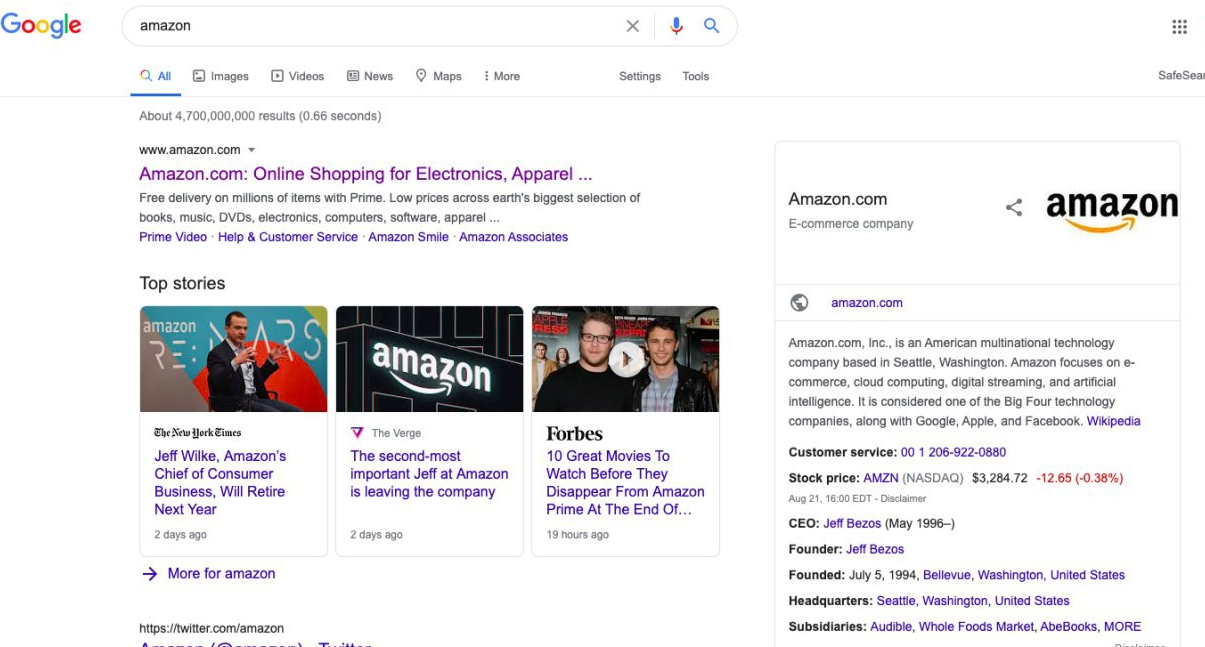Go to Google homepage via logo
Image resolution: width=1205 pixels, height=647 pixels.
click(x=41, y=26)
